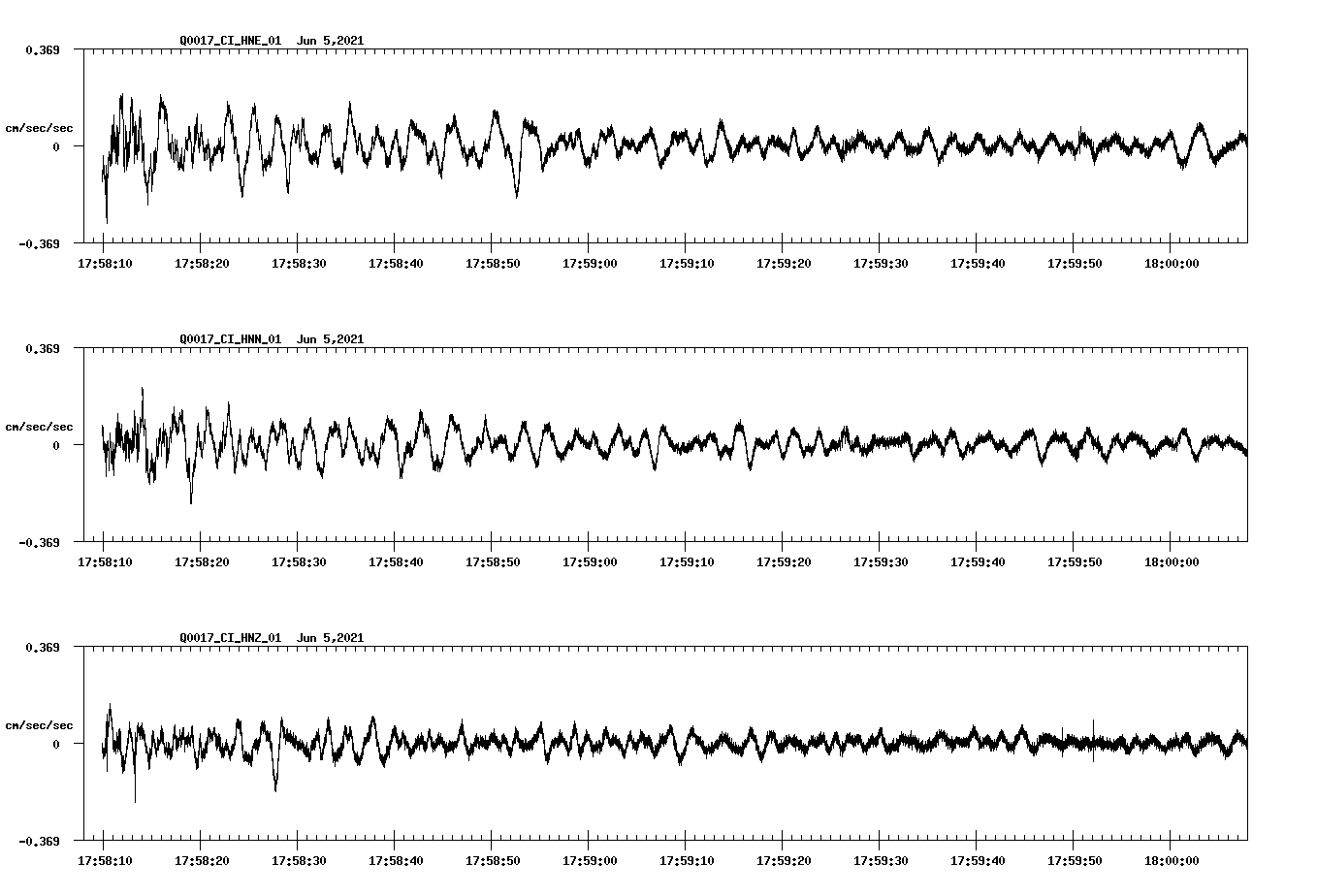Click the 17:58:10 tick label under HNE plot
The width and height of the screenshot is (1317, 896).
coord(105,264)
